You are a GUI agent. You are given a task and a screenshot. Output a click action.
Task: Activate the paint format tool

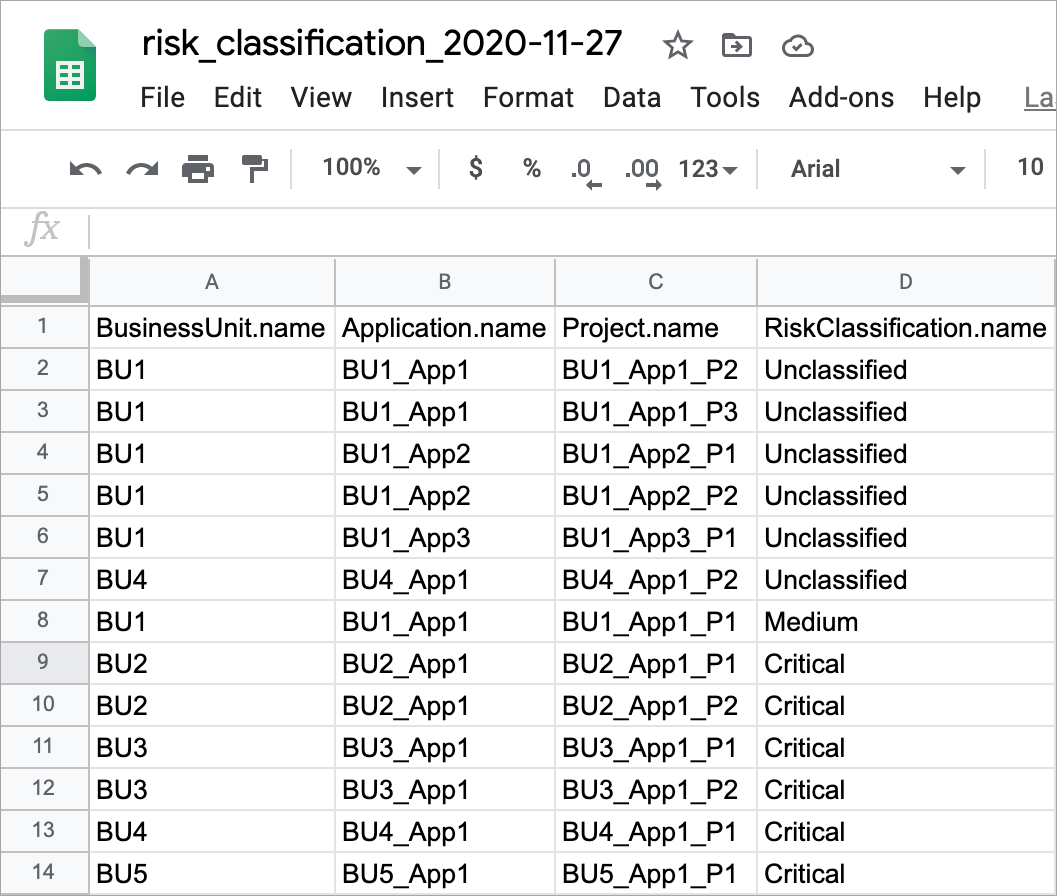coord(256,169)
